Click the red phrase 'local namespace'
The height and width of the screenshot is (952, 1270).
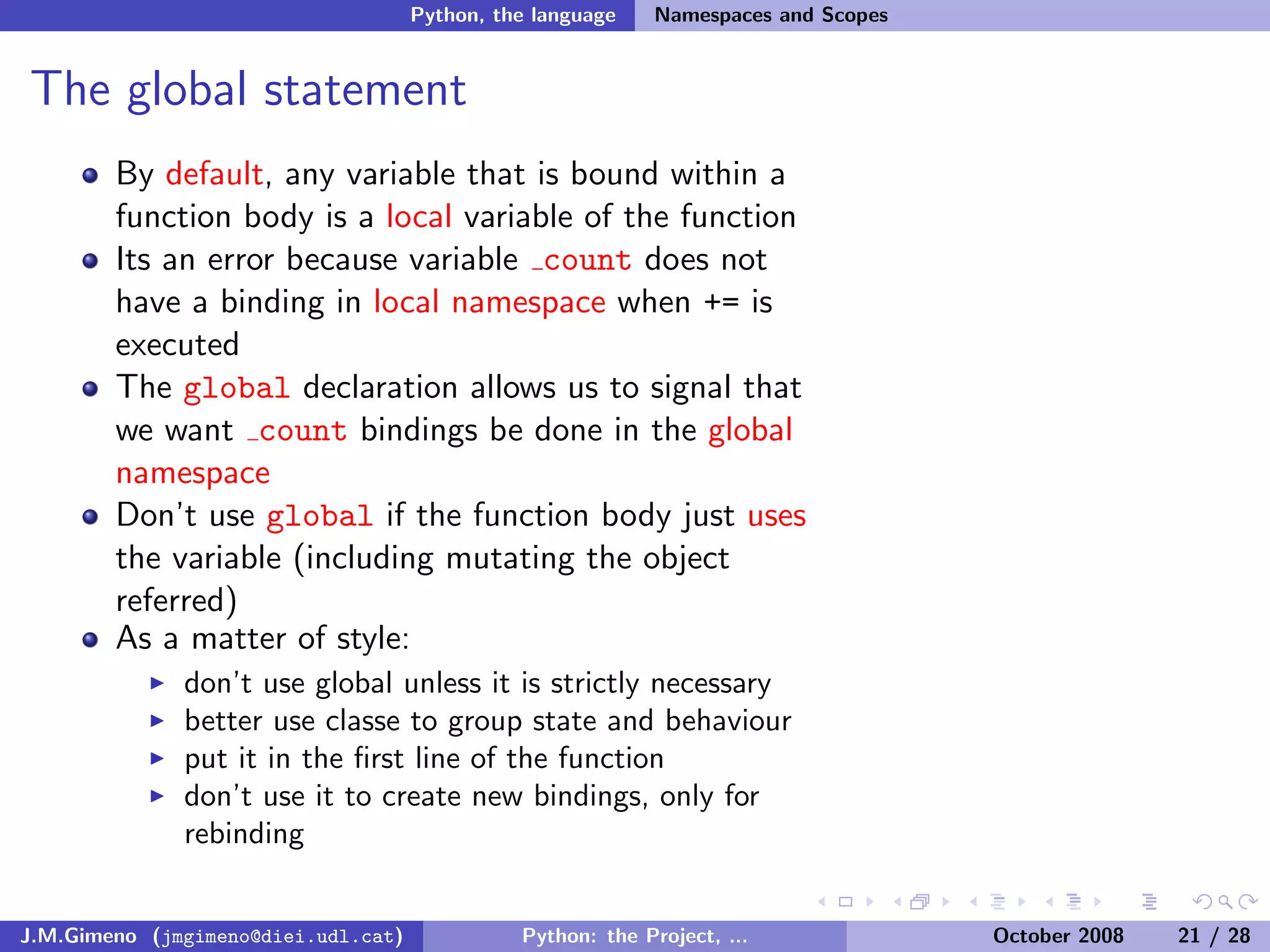click(489, 303)
